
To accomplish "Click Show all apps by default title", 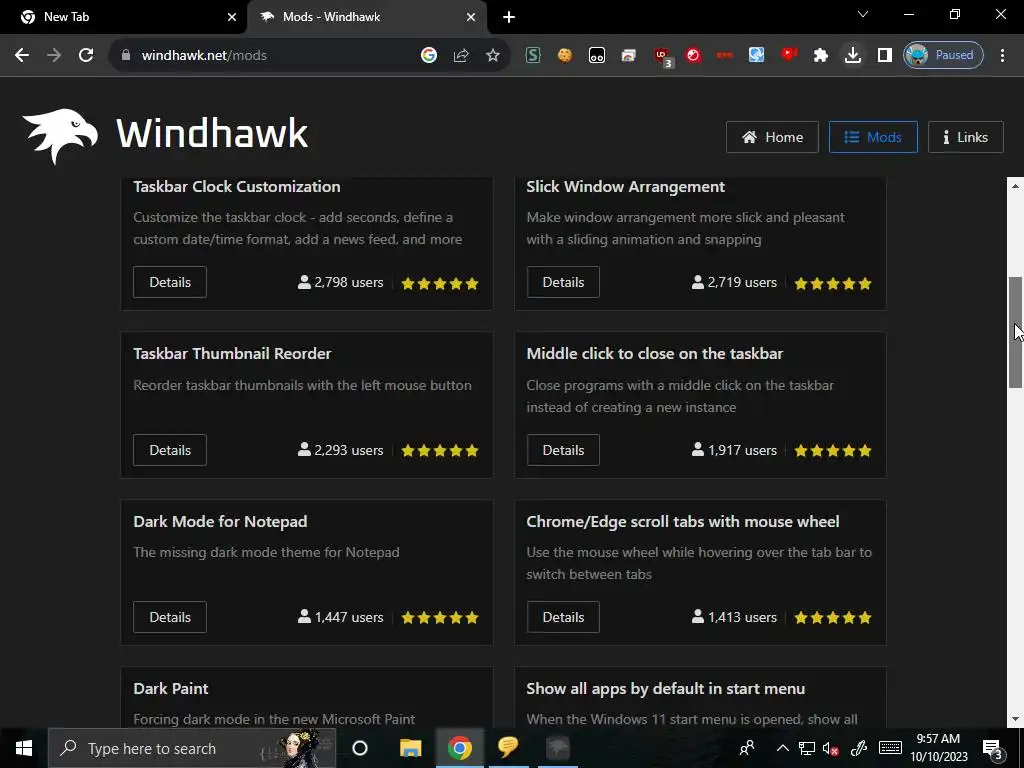I will 665,688.
